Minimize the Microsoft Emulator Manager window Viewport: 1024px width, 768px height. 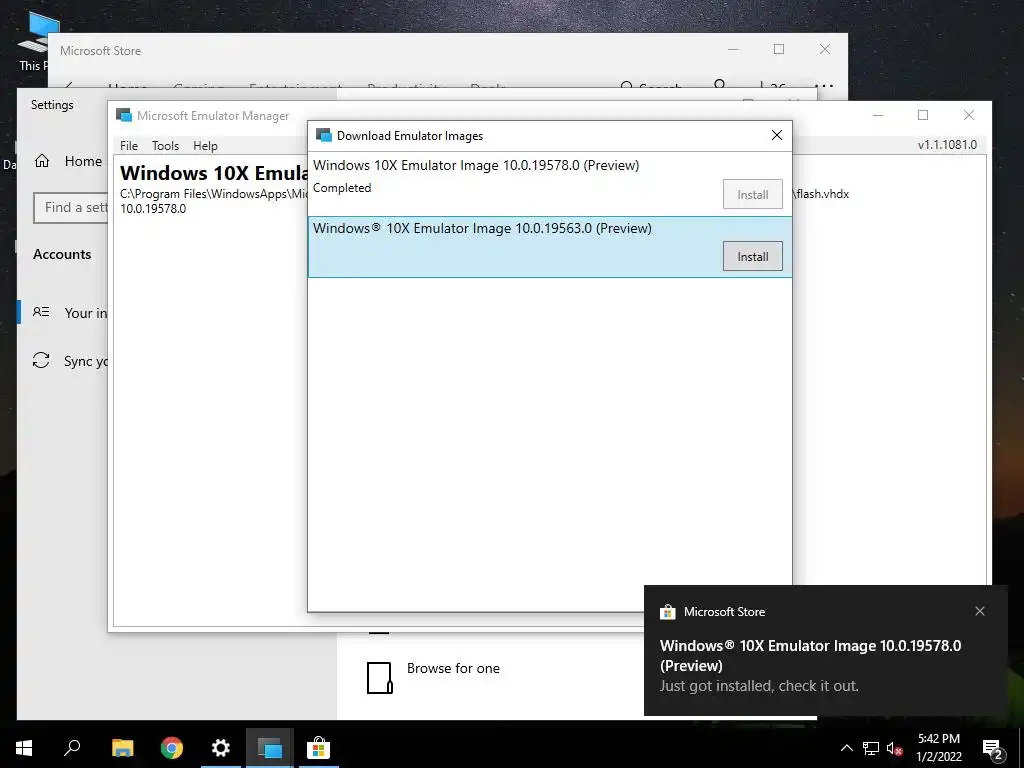(x=878, y=116)
